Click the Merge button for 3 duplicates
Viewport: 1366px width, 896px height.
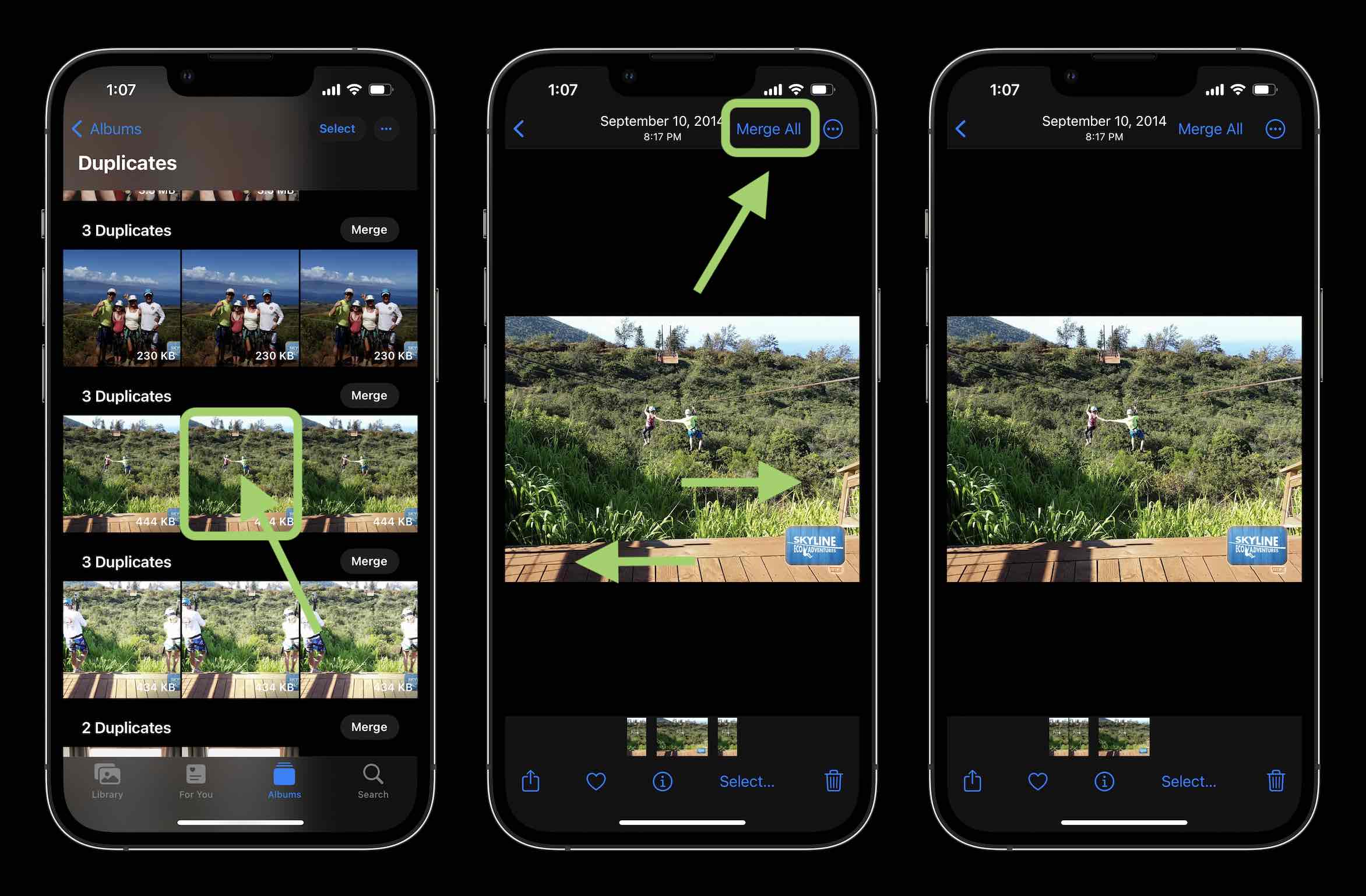tap(368, 394)
